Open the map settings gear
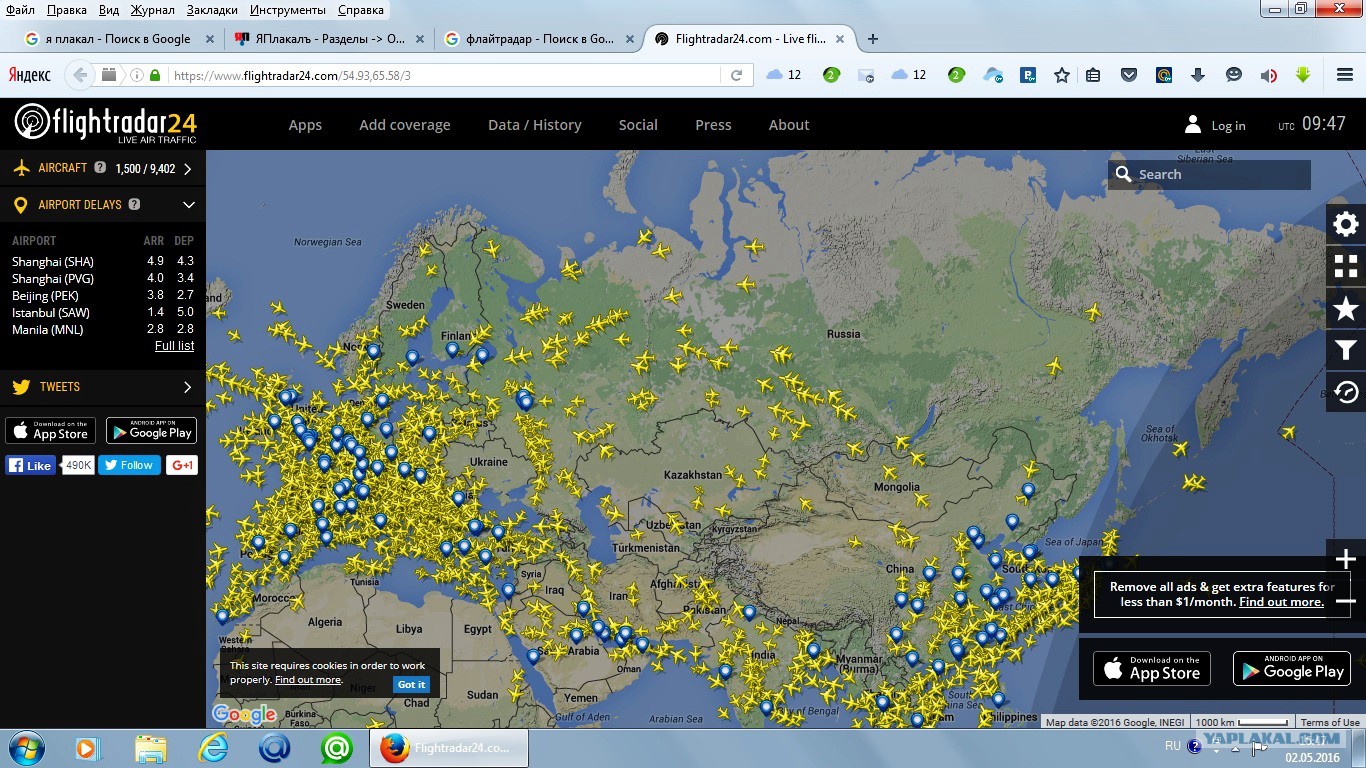Viewport: 1366px width, 768px height. [x=1346, y=224]
